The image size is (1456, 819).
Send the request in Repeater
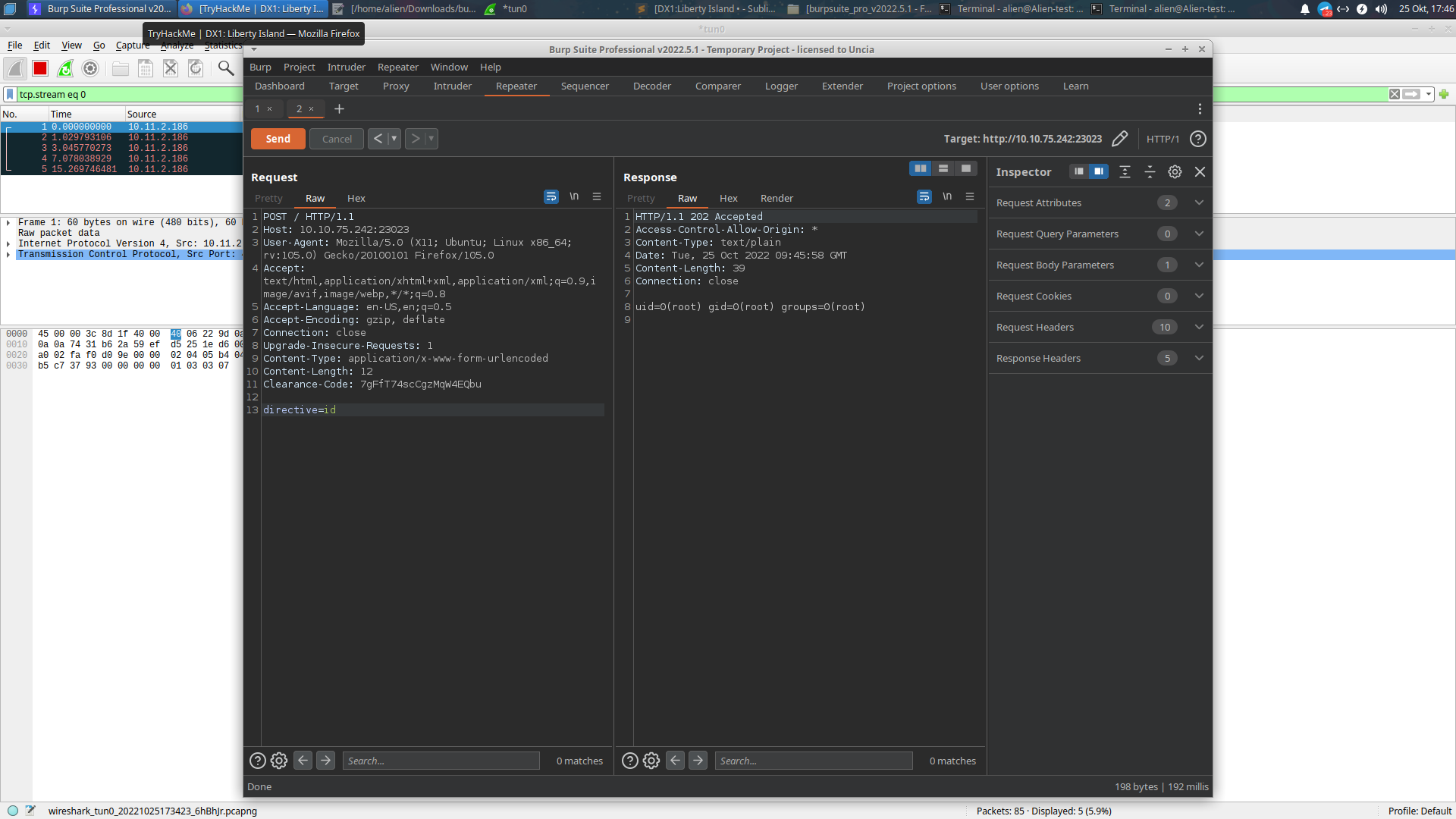(278, 139)
